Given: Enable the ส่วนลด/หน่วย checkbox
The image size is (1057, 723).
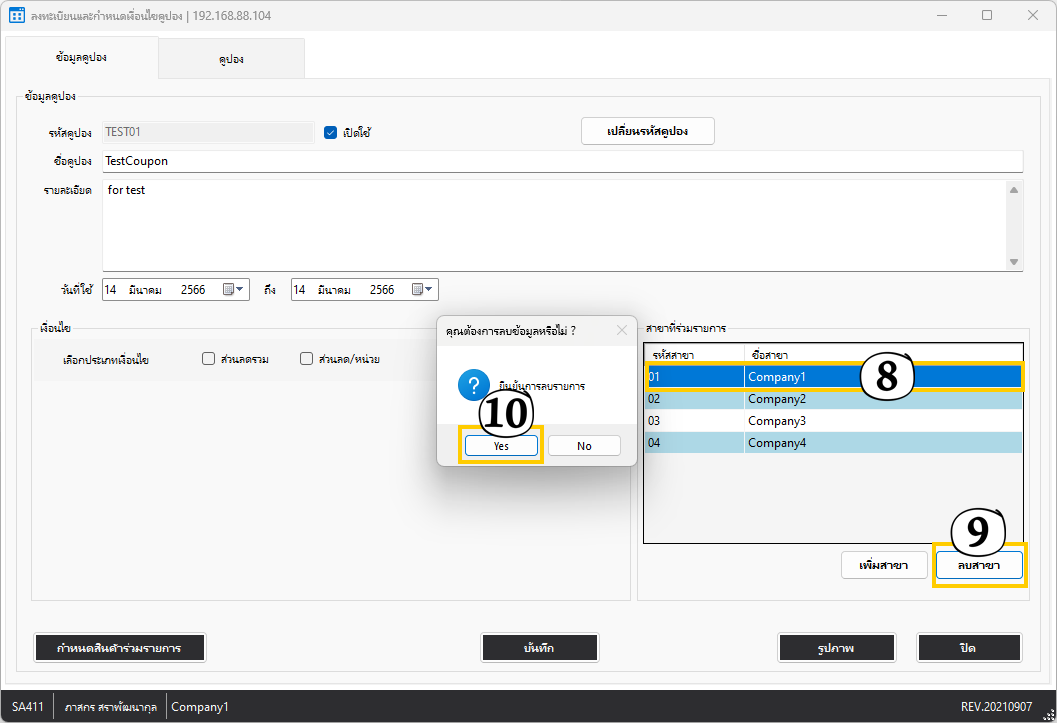Looking at the screenshot, I should coord(307,359).
